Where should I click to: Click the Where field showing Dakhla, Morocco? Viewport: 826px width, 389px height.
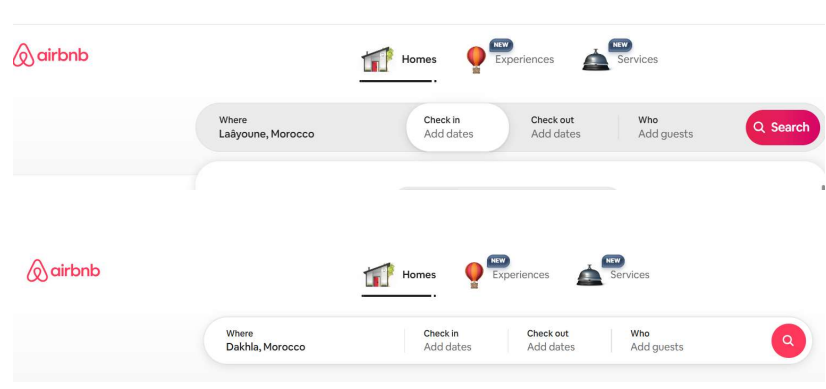(304, 341)
